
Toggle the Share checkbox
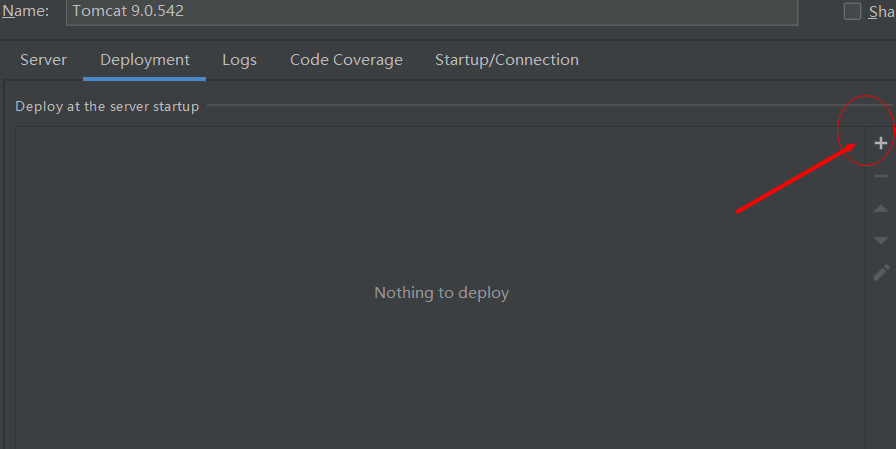pos(852,11)
